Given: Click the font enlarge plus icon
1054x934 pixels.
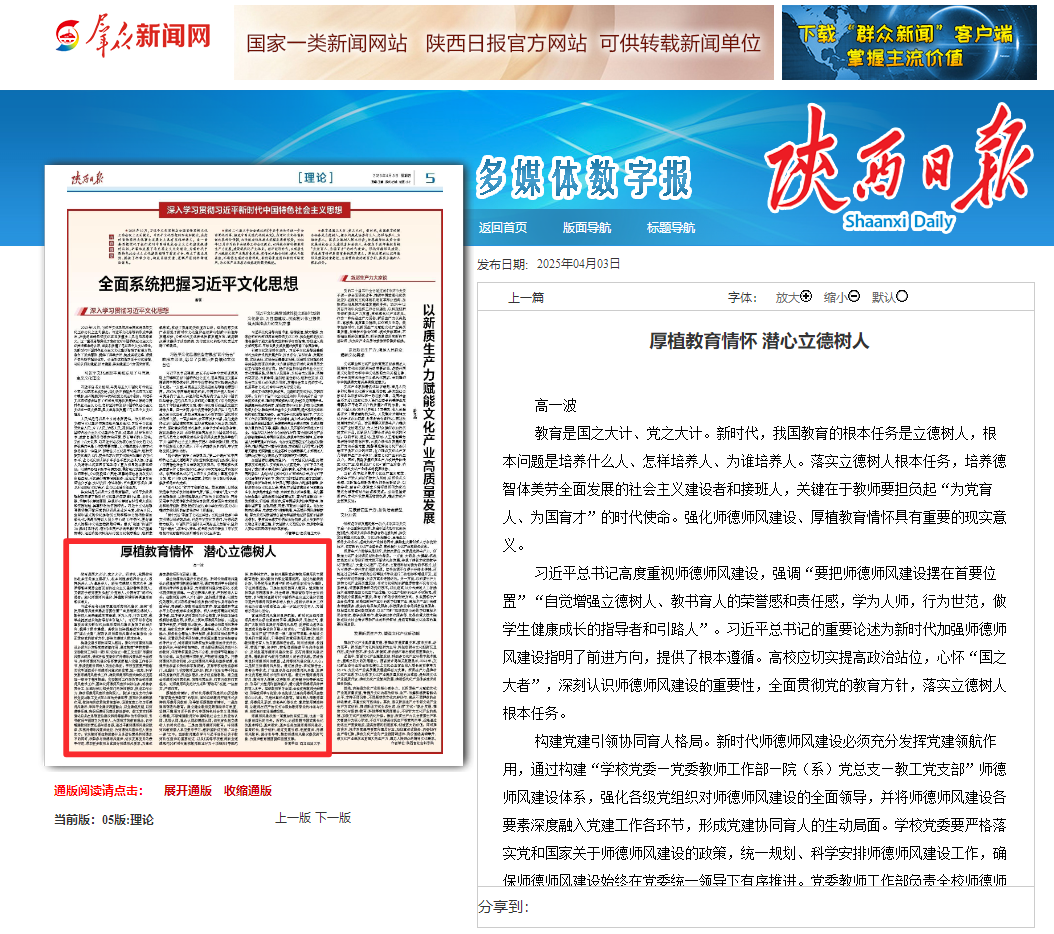Looking at the screenshot, I should (x=806, y=296).
